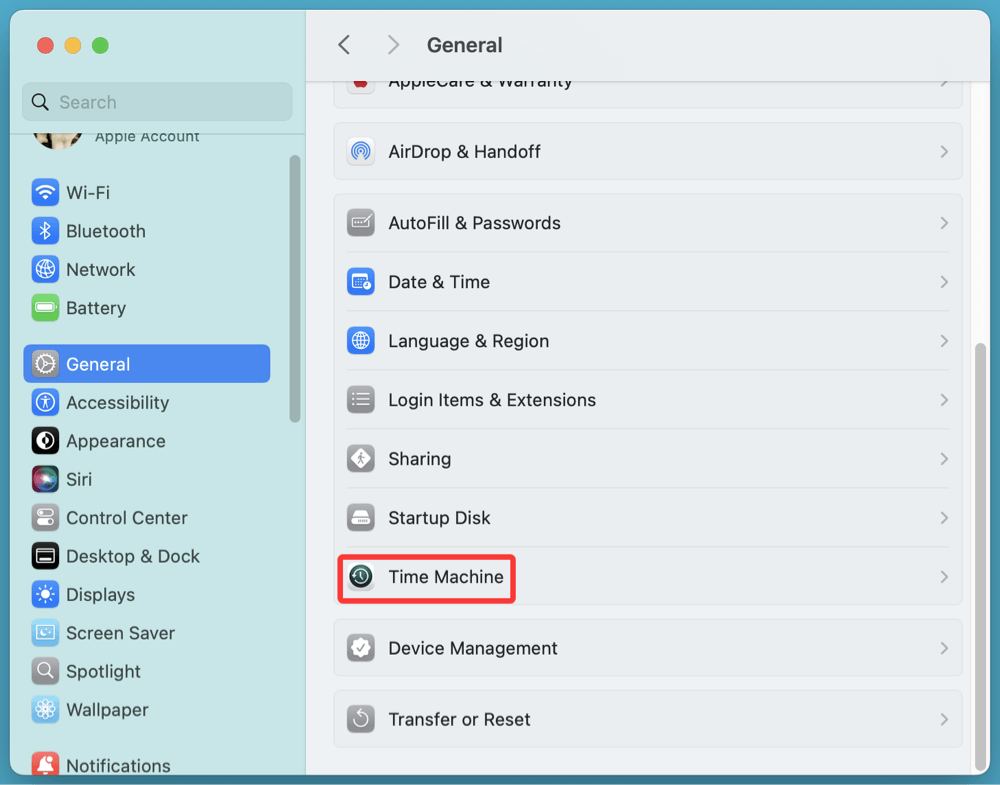
Task: Select the Bluetooth icon in the sidebar
Action: pyautogui.click(x=45, y=231)
